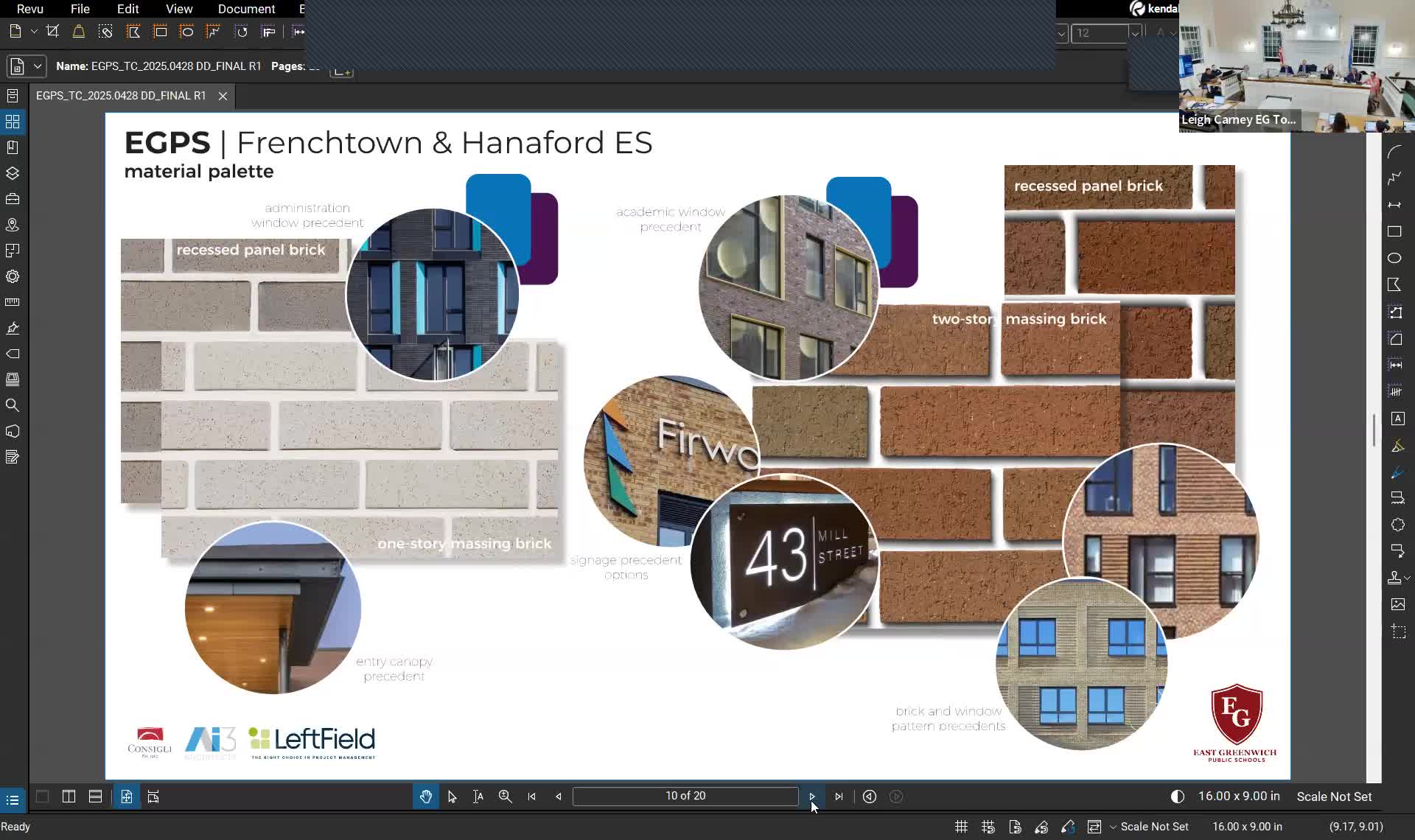The height and width of the screenshot is (840, 1415).
Task: Toggle continuous page scrolling mode
Action: (153, 797)
